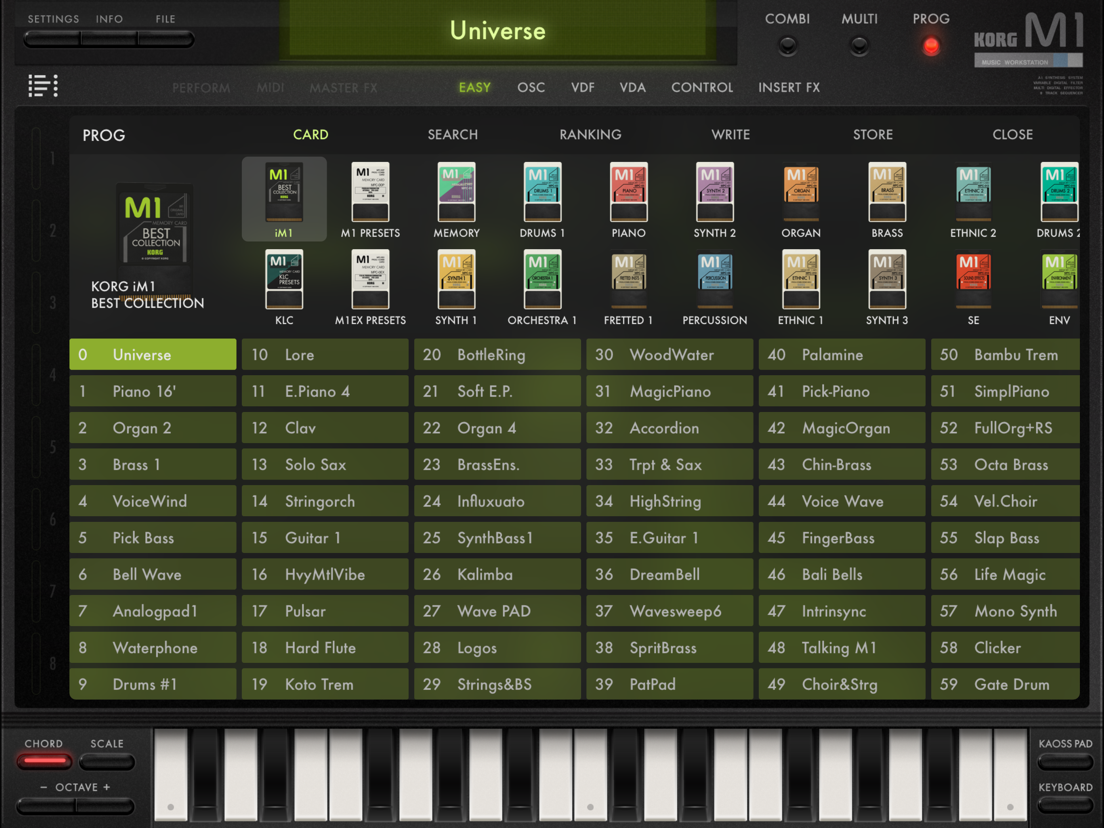Click CLOSE in the program browser
The height and width of the screenshot is (828, 1104).
(1012, 134)
